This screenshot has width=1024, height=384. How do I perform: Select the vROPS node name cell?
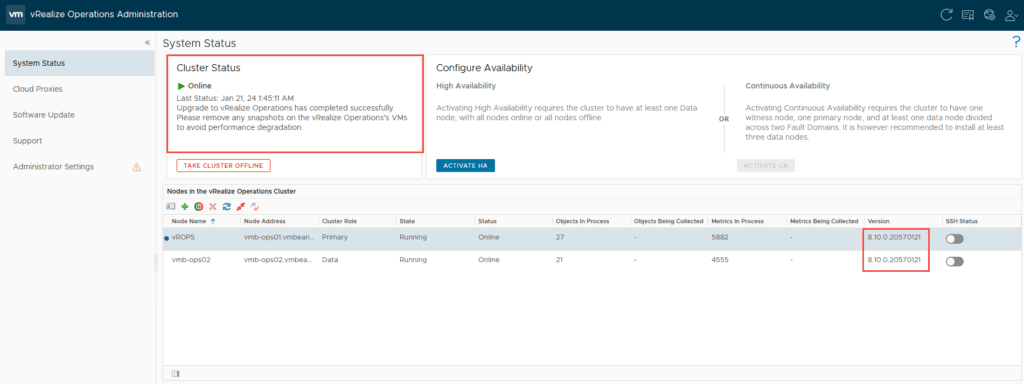184,238
